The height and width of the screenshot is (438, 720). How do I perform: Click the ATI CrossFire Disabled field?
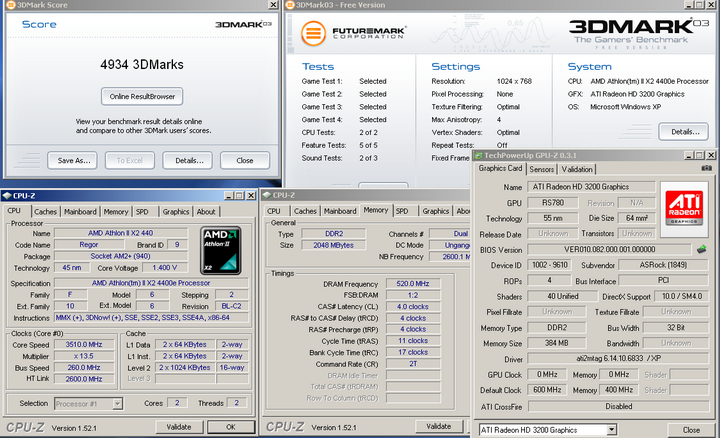(x=619, y=406)
